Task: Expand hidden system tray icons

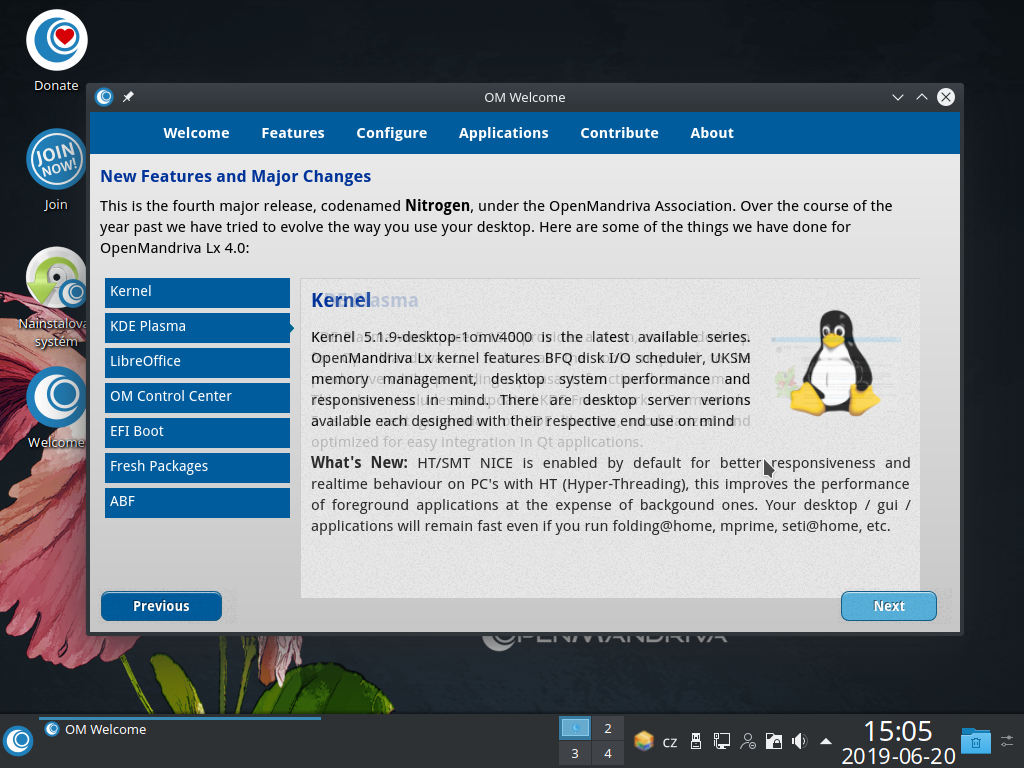Action: tap(825, 741)
